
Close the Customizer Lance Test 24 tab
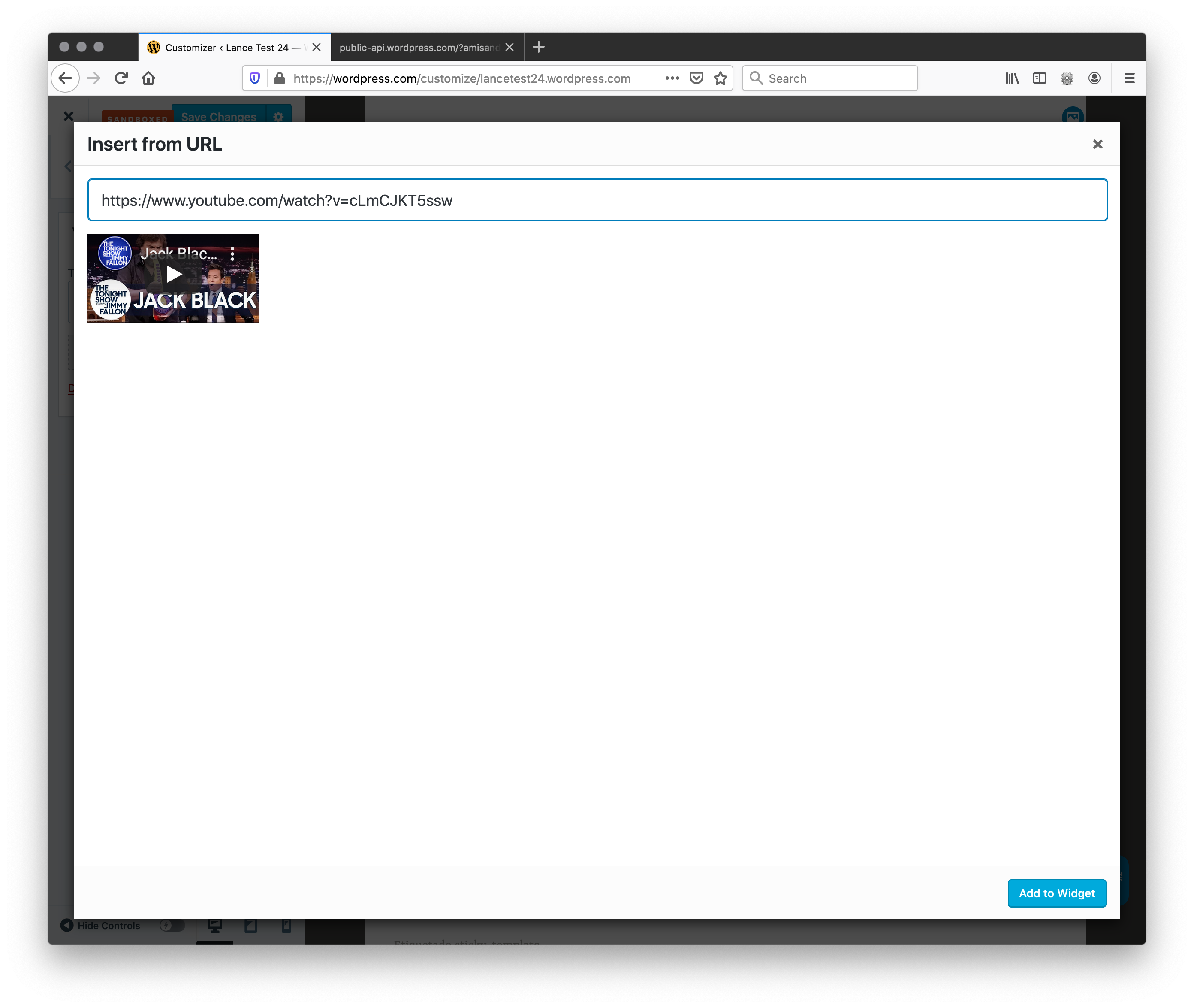pos(317,48)
